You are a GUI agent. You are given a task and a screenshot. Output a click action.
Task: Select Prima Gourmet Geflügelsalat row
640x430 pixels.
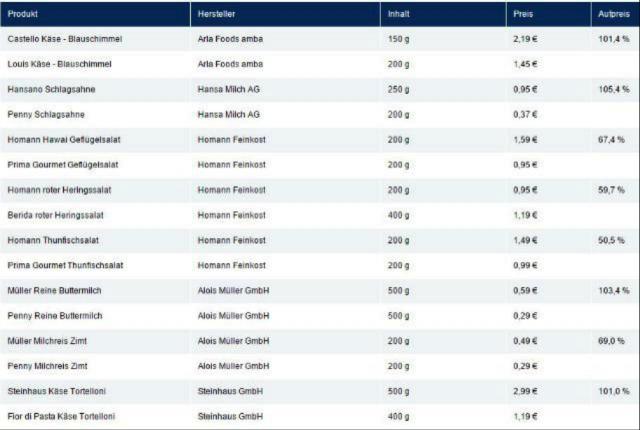pyautogui.click(x=320, y=165)
